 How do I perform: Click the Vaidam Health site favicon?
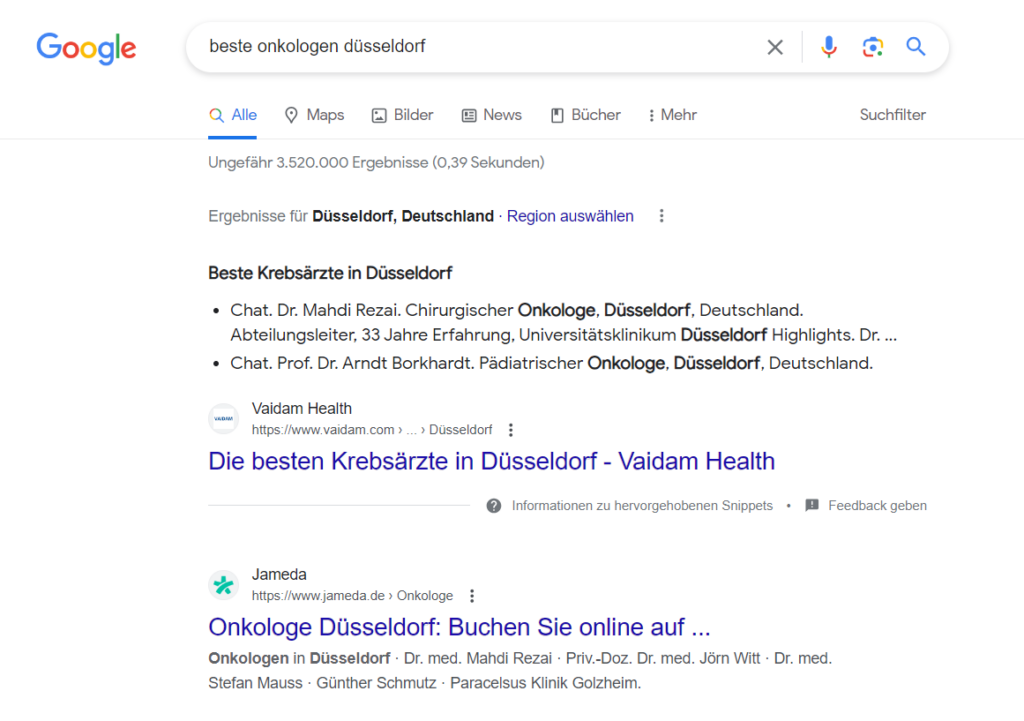[x=223, y=419]
